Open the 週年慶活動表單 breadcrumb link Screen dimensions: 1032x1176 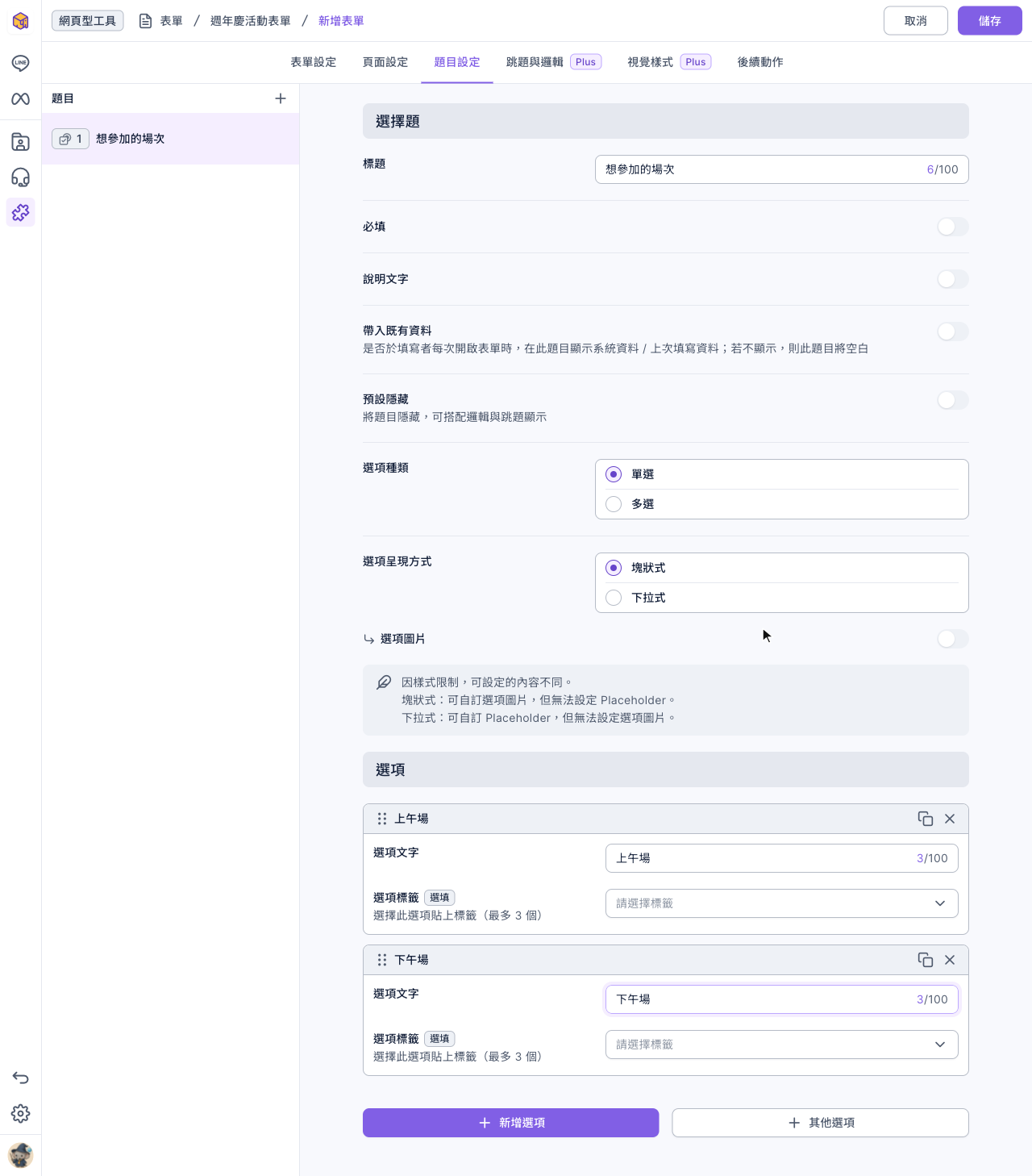coord(251,21)
